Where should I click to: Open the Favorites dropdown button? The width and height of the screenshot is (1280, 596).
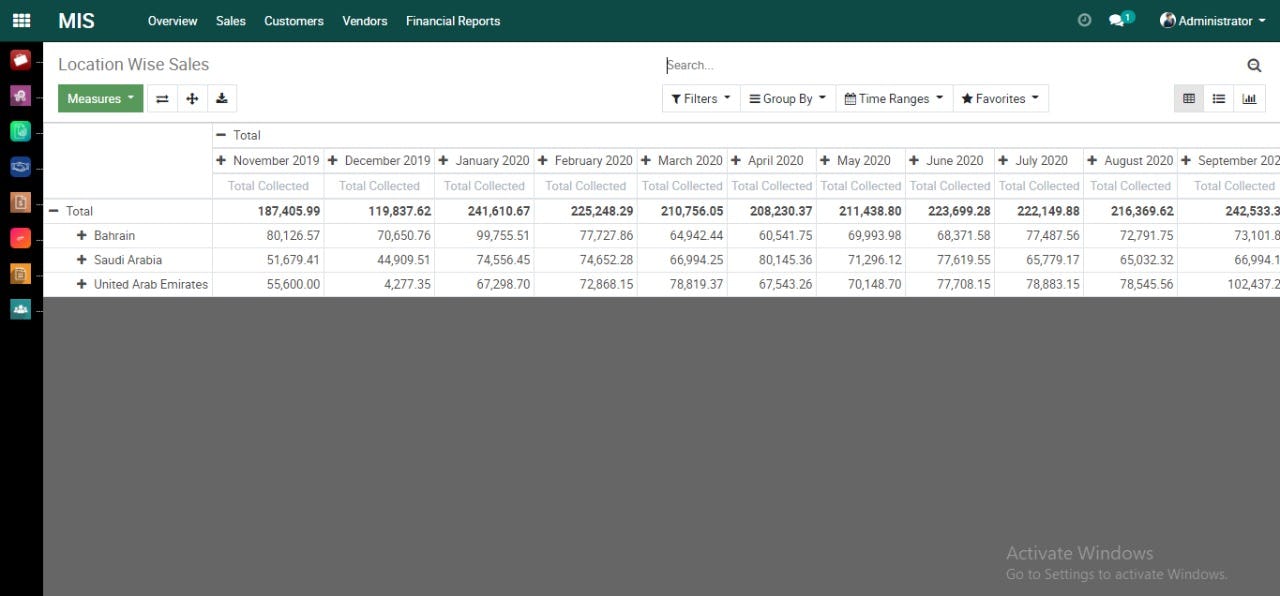click(x=1000, y=98)
